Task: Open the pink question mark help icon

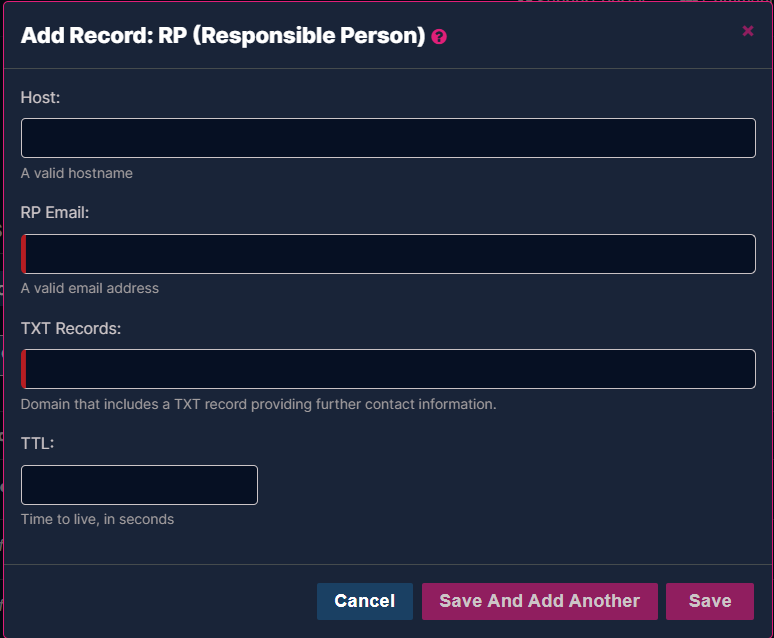Action: click(x=439, y=37)
